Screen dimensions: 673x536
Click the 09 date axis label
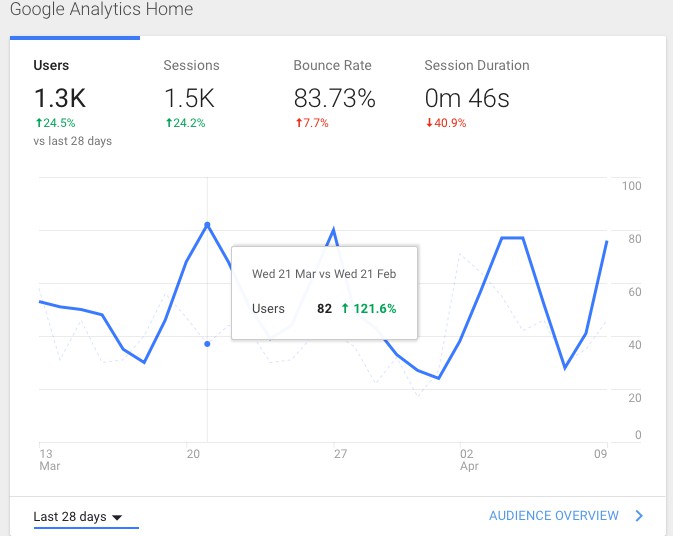(x=600, y=454)
